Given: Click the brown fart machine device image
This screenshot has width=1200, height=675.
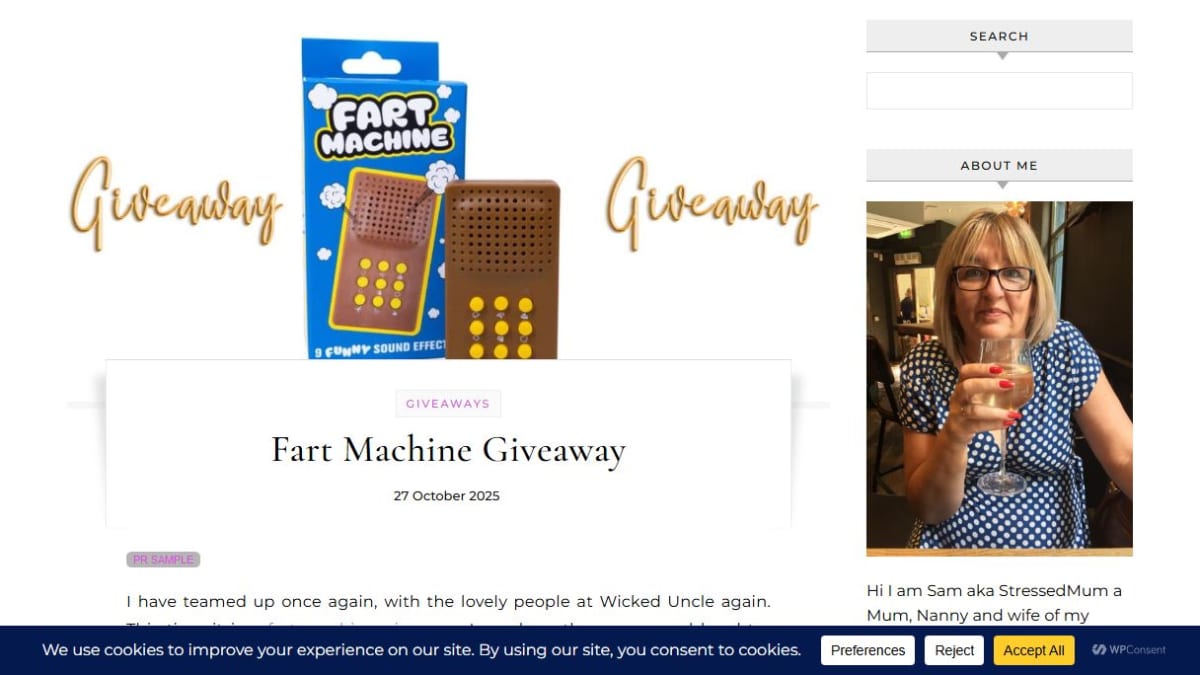Looking at the screenshot, I should point(502,270).
